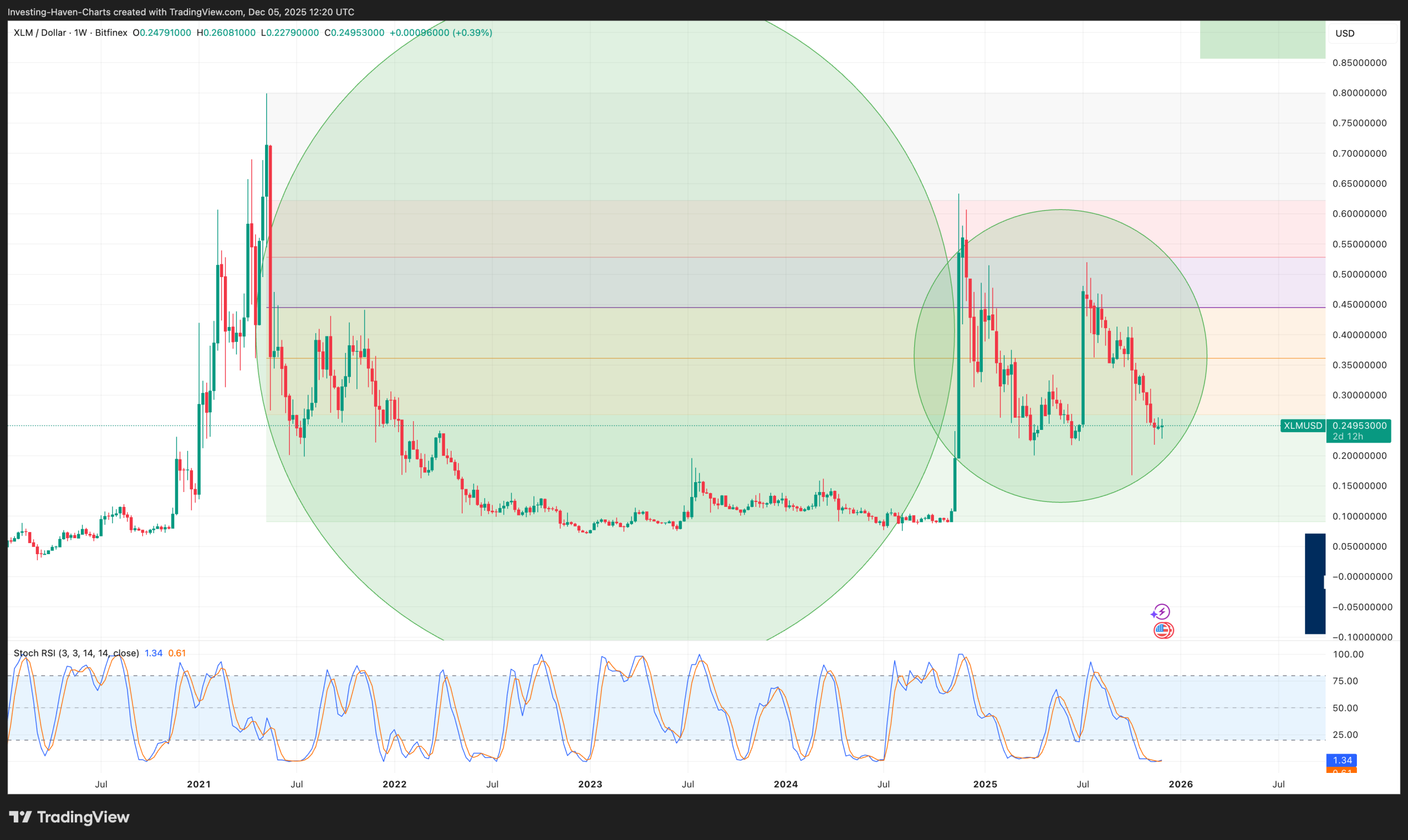Expand the 2025 label on the time axis
Image resolution: width=1408 pixels, height=840 pixels.
(x=986, y=784)
